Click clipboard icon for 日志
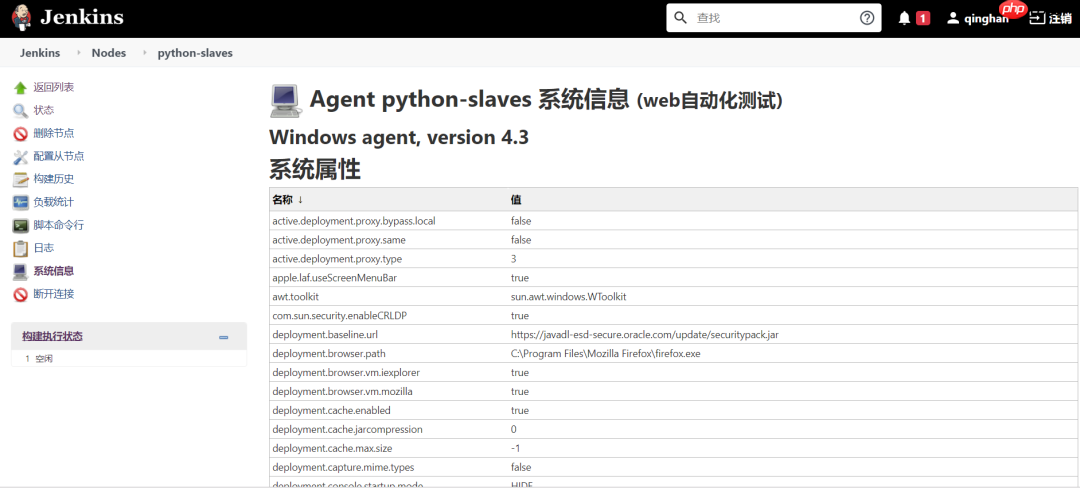 (x=21, y=248)
